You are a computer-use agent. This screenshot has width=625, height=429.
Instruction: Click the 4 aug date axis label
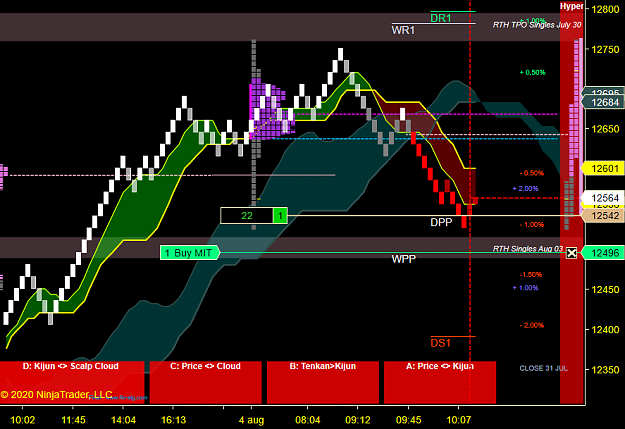coord(251,420)
